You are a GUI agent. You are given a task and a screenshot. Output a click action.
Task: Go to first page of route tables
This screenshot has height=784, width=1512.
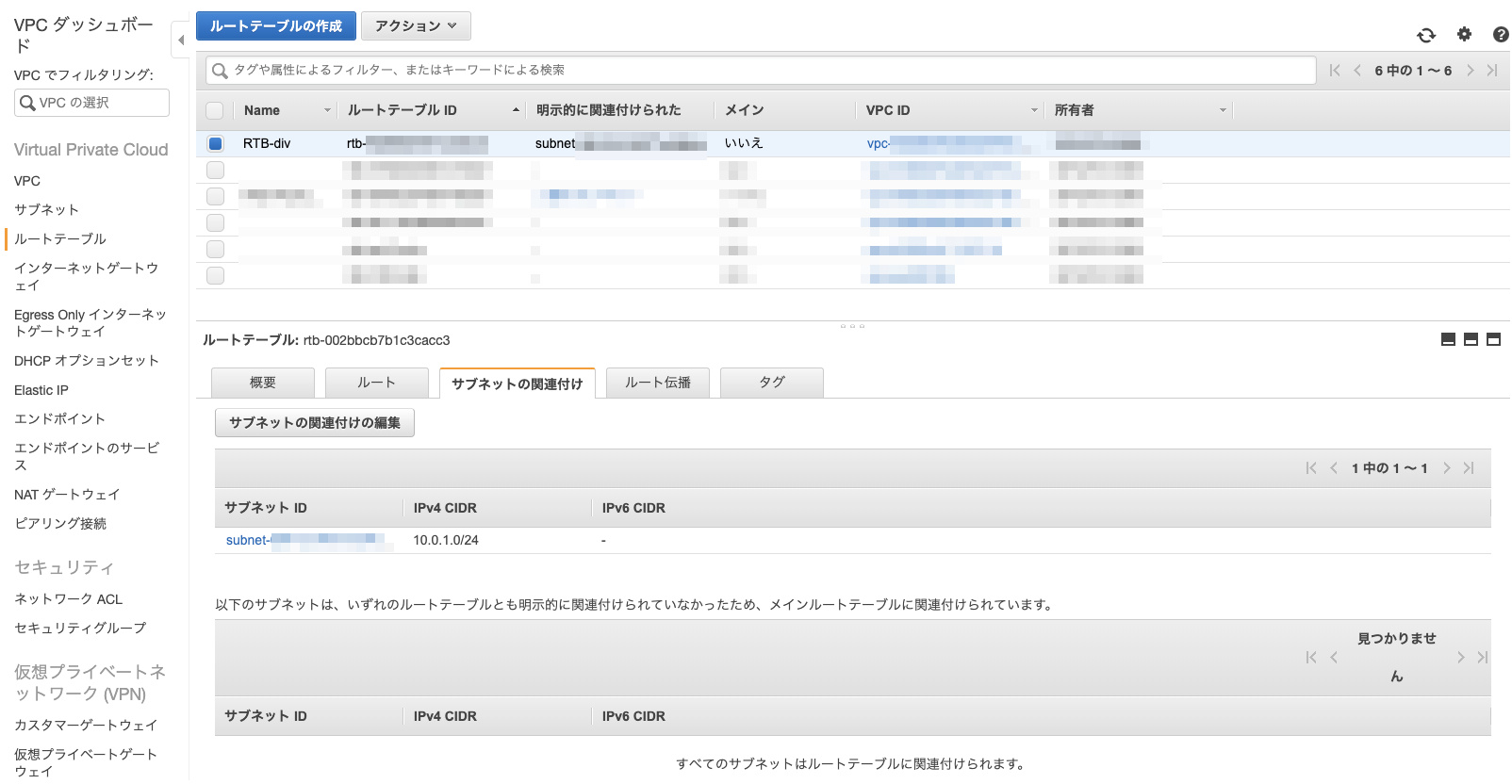click(1335, 70)
